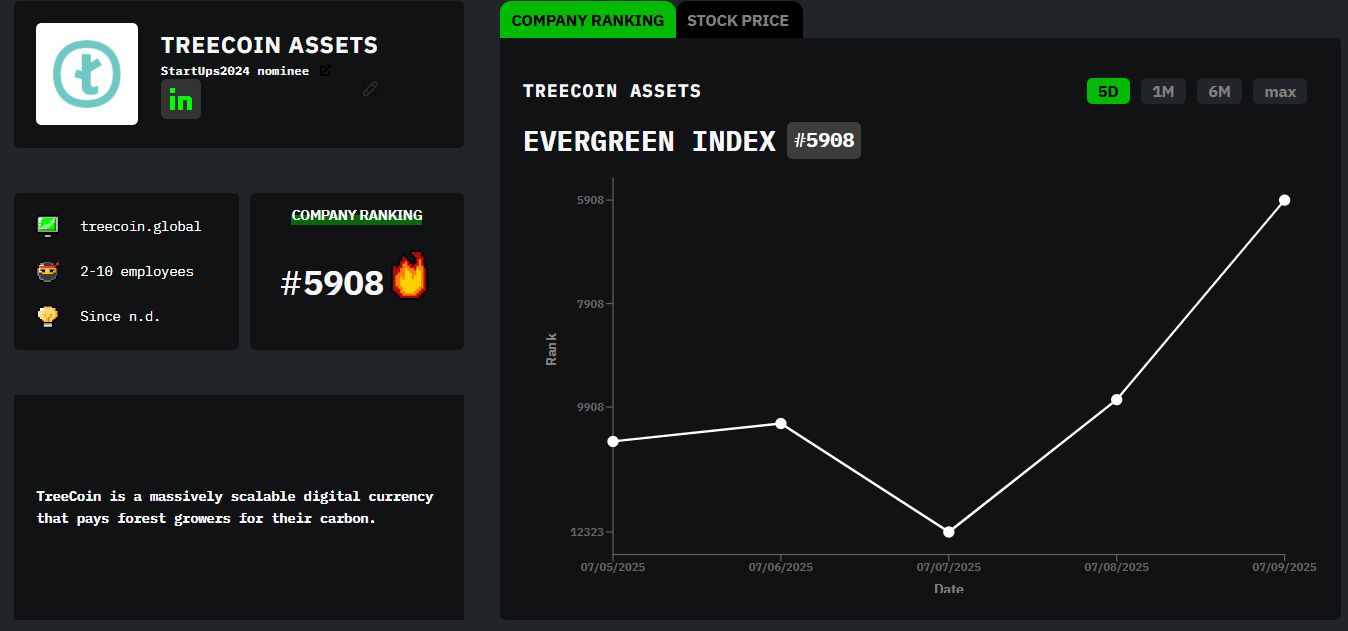Select the 1M chart range
Image resolution: width=1348 pixels, height=631 pixels.
1163,91
